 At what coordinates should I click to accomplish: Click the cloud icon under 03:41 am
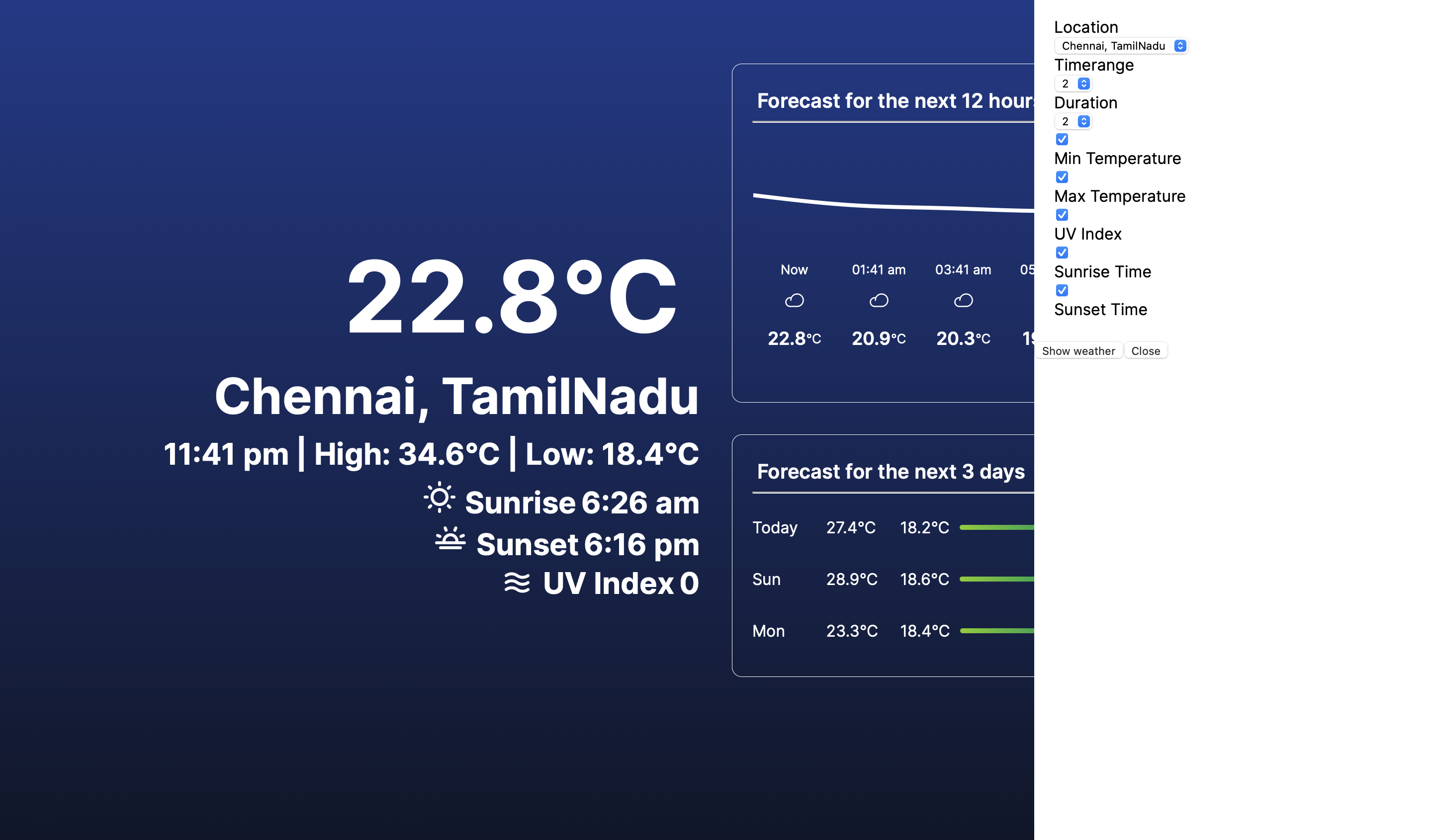(x=963, y=300)
